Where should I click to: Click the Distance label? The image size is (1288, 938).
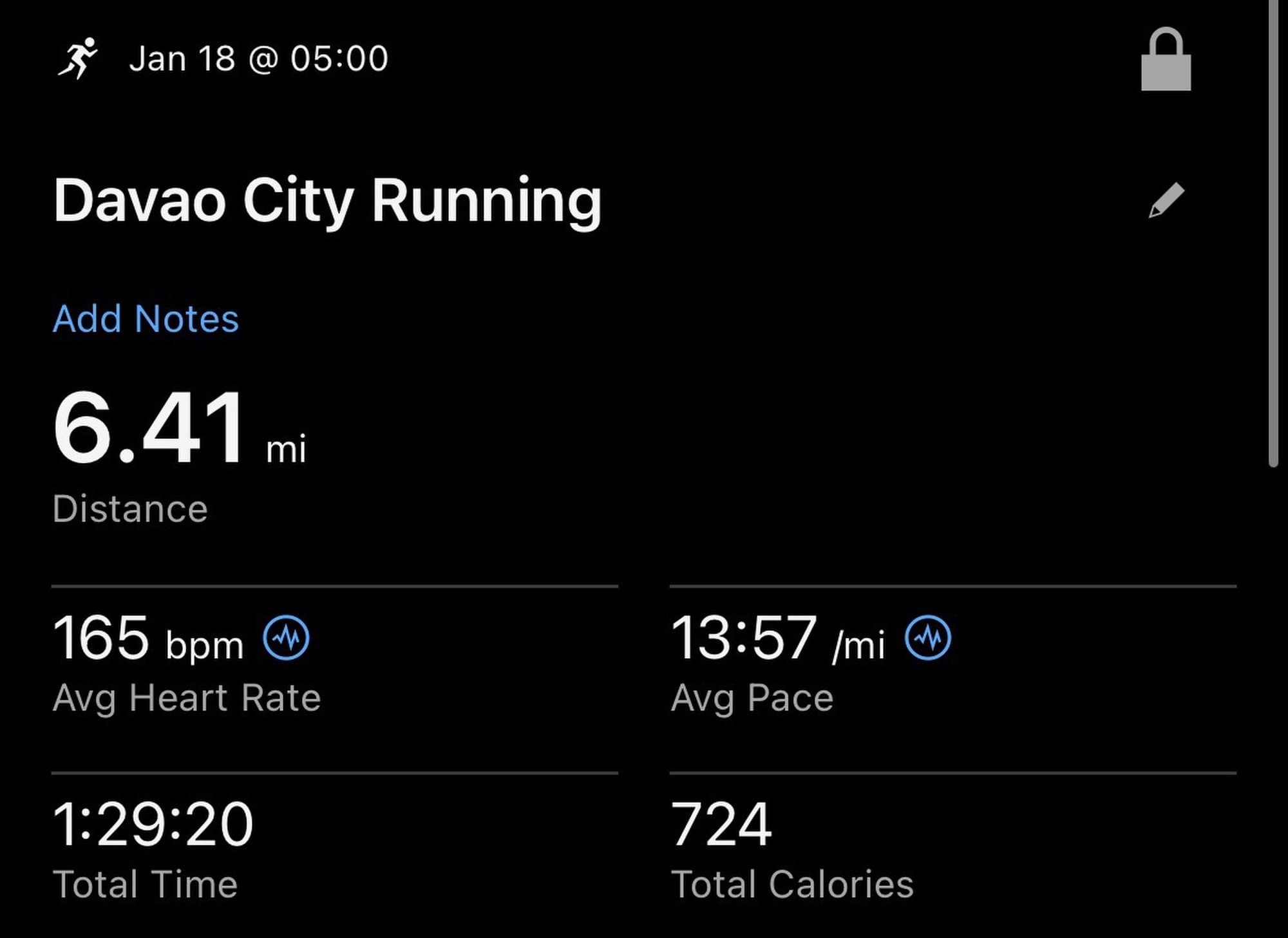130,509
